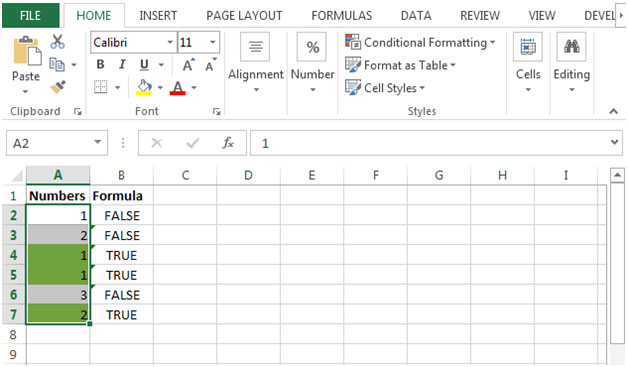Switch to the INSERT tab
628x367 pixels.
click(158, 16)
